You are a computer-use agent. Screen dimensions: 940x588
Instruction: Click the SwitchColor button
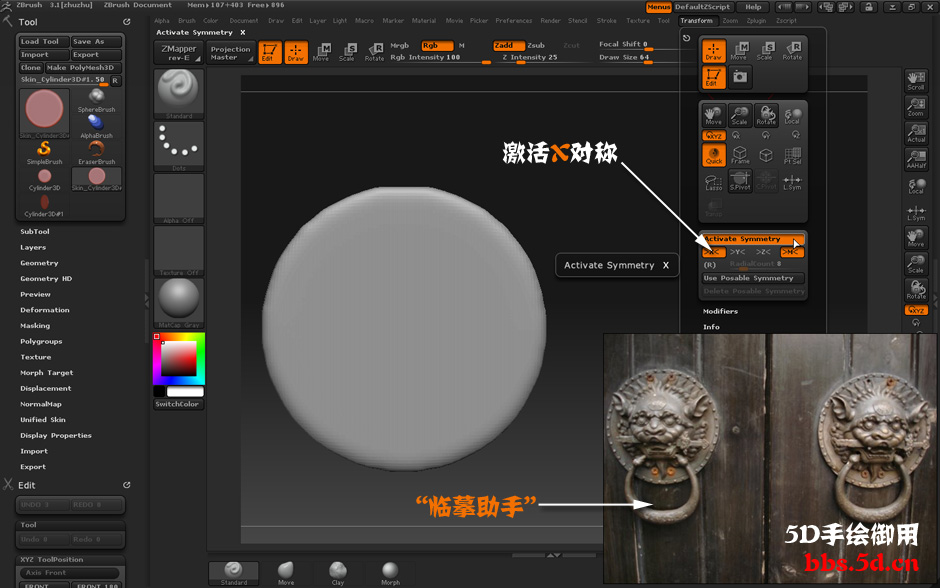click(x=177, y=404)
